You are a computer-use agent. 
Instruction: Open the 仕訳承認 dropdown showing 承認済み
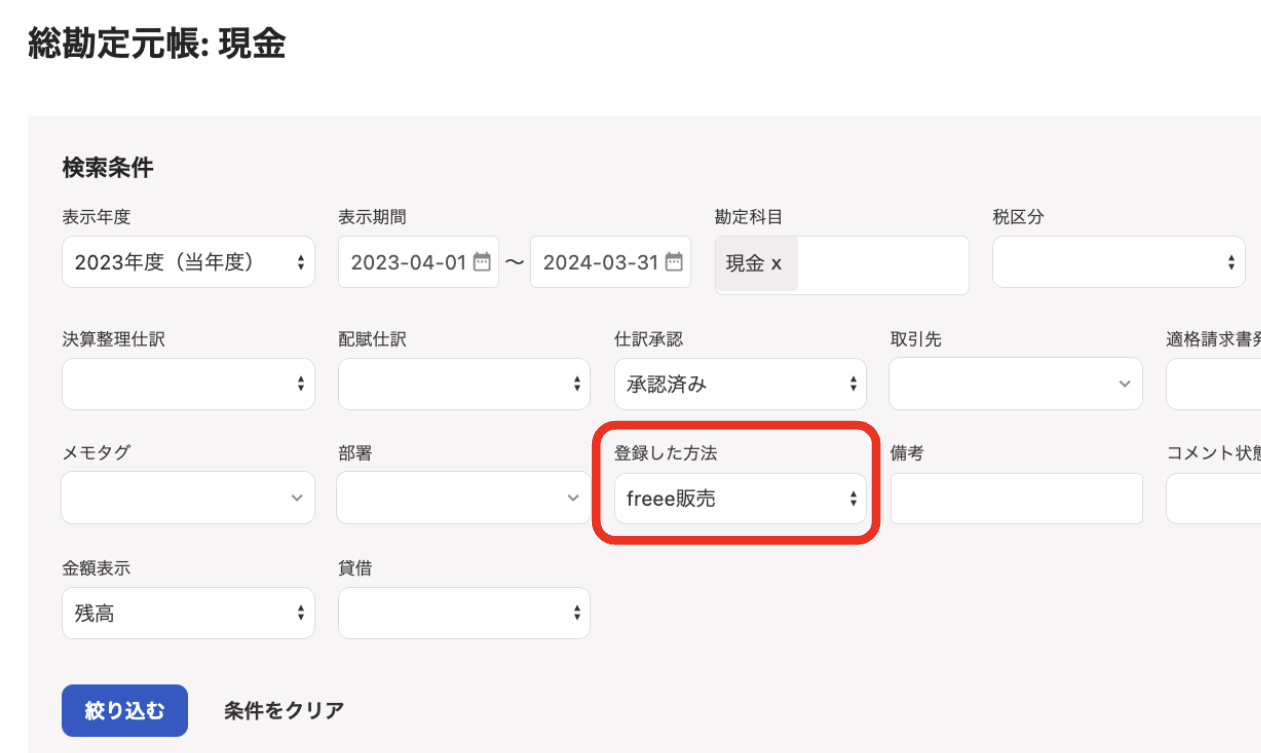740,383
